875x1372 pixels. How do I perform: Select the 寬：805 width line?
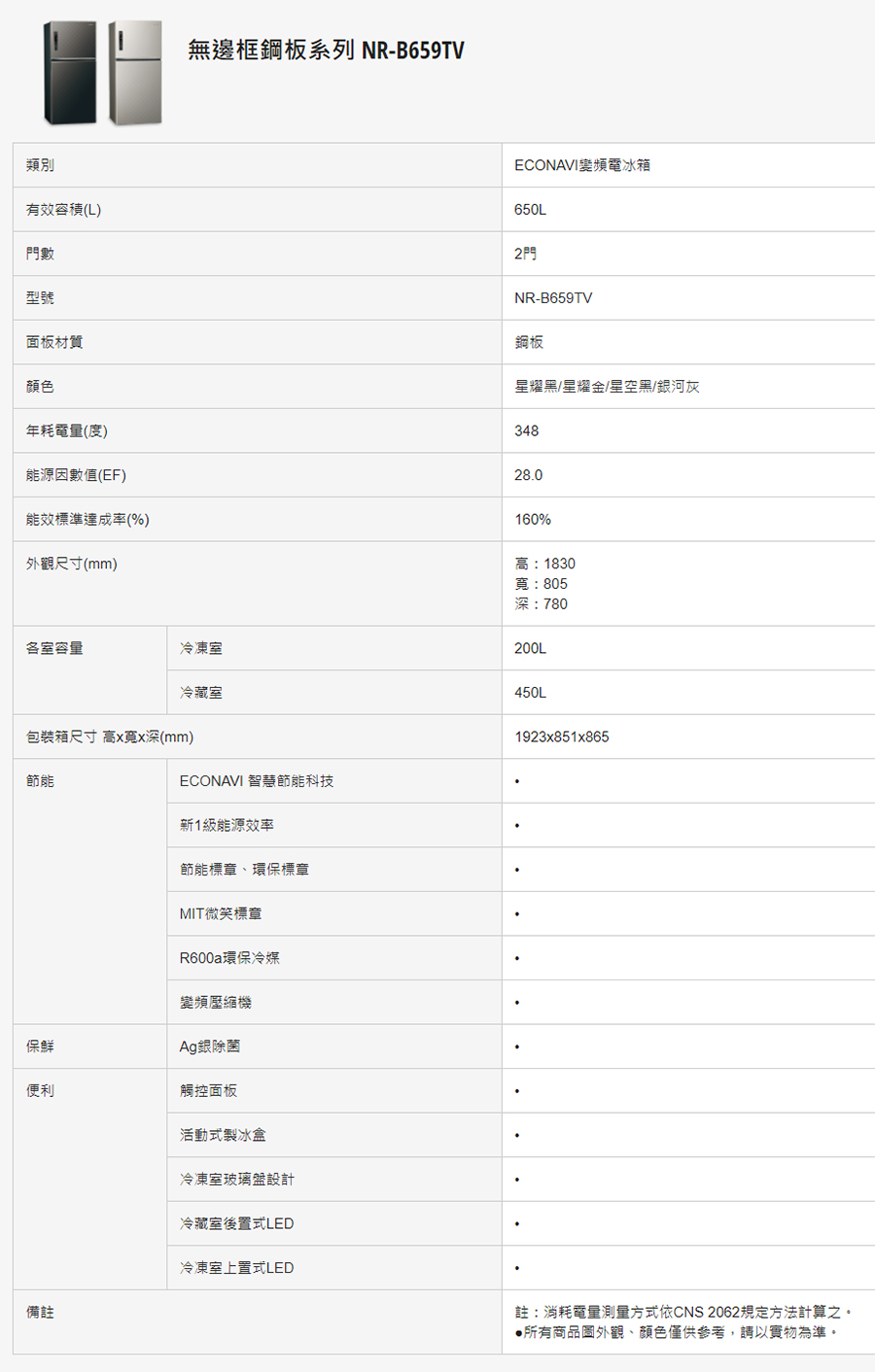coord(541,584)
